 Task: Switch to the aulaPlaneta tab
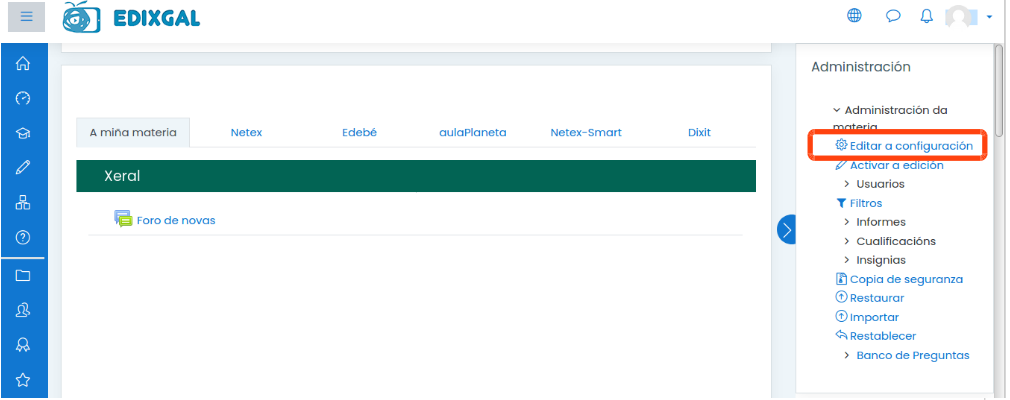tap(472, 132)
